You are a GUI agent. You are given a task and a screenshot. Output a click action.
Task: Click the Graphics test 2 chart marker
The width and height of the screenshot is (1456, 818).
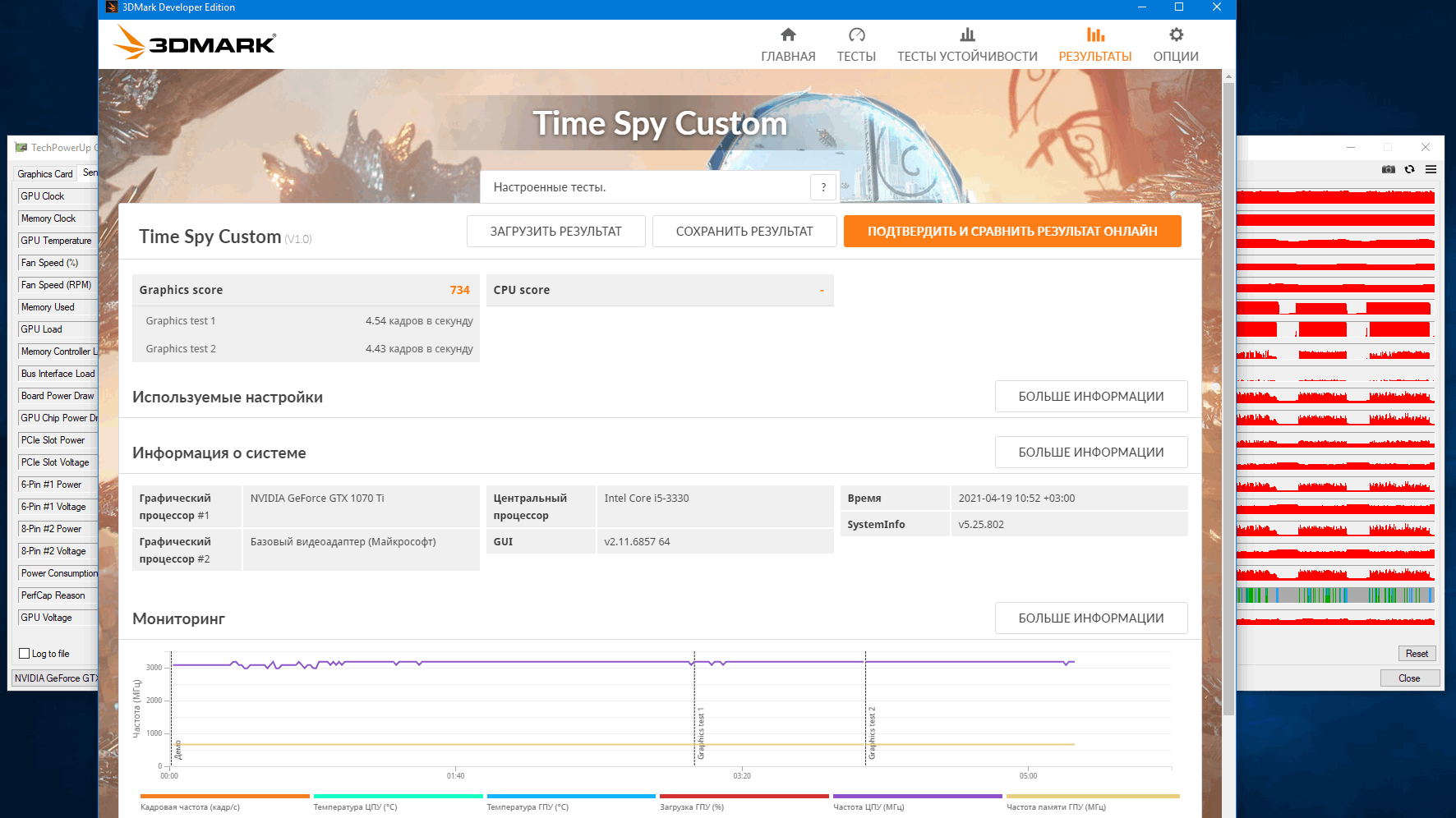click(x=872, y=733)
